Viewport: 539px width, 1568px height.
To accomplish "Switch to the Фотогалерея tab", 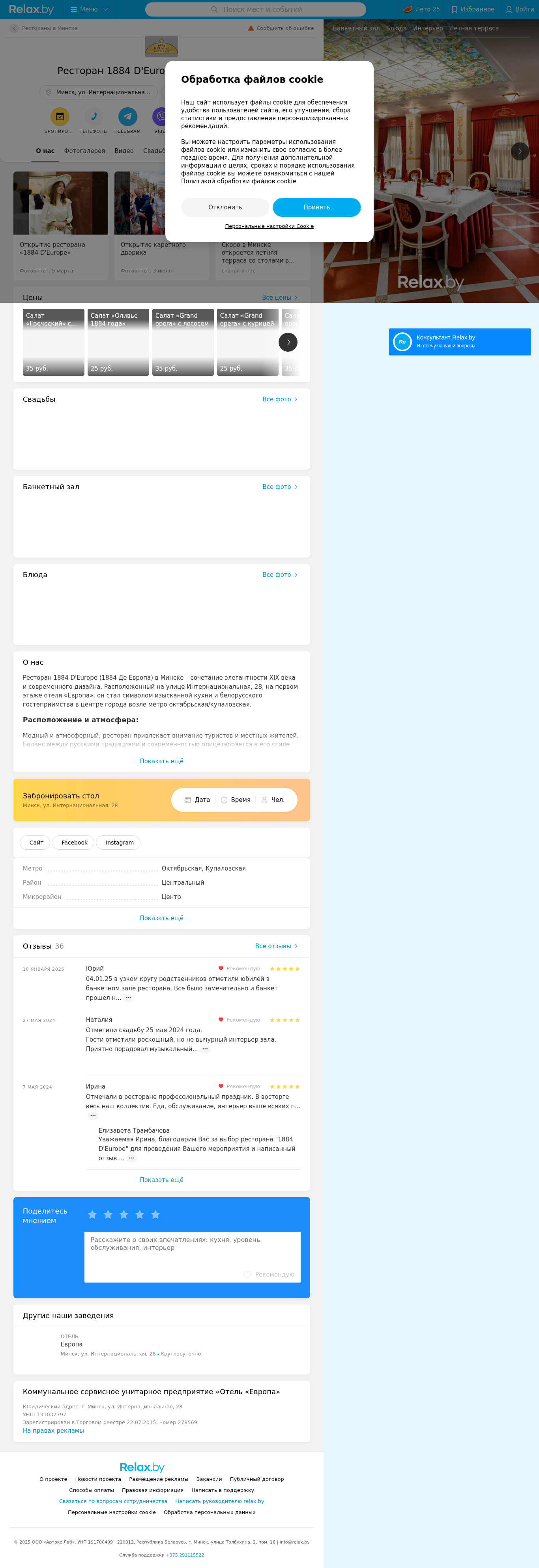I will pos(85,151).
